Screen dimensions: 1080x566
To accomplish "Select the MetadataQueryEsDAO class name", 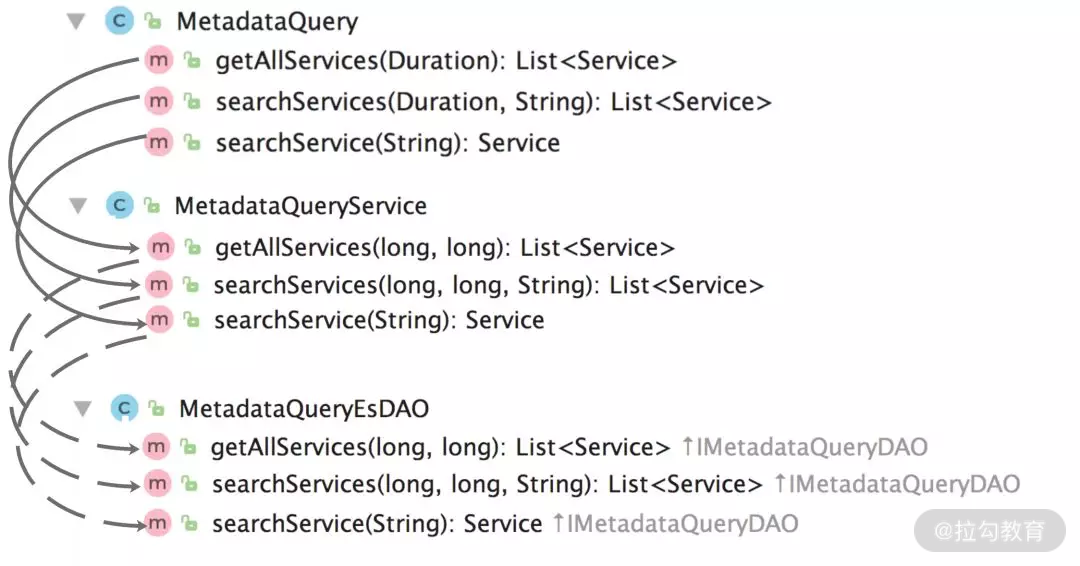I will tap(303, 408).
